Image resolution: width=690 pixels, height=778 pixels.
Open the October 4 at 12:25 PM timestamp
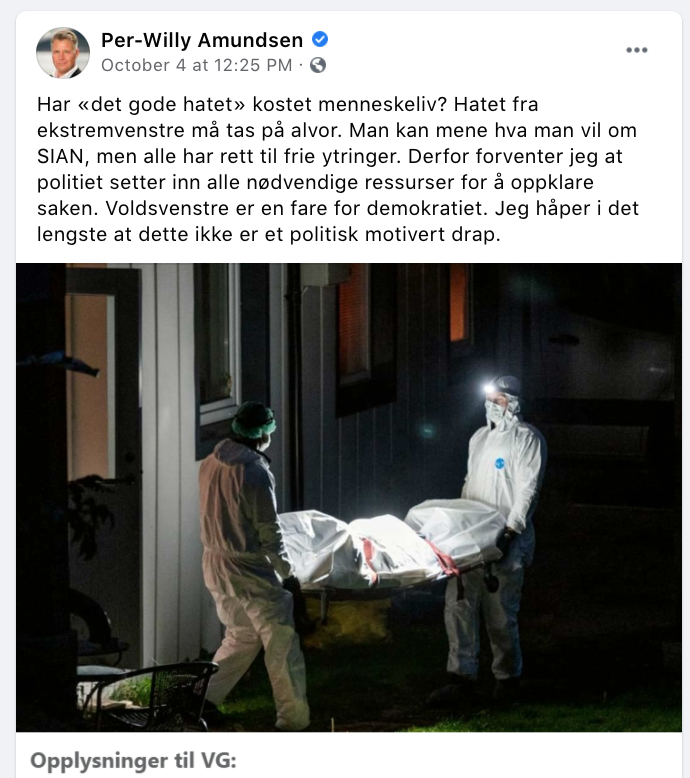(x=196, y=65)
